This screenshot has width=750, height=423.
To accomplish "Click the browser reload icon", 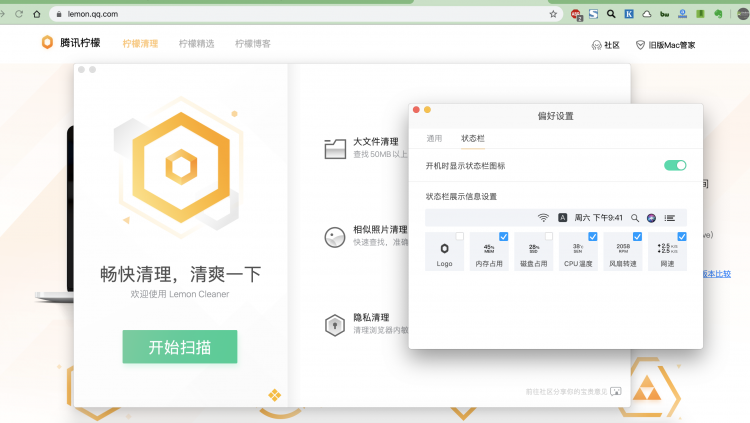I will tap(19, 14).
